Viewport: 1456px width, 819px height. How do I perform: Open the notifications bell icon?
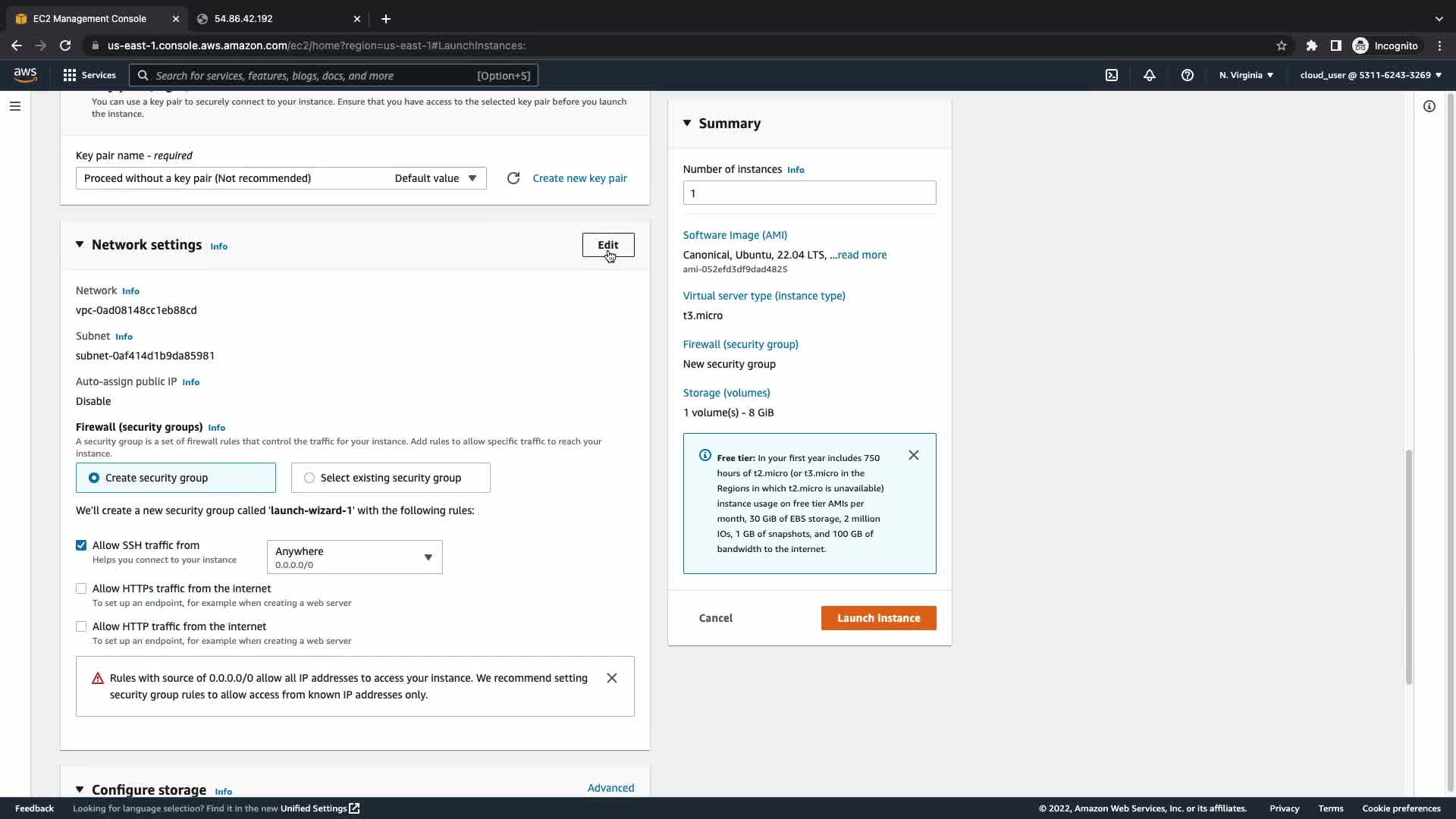pos(1150,75)
